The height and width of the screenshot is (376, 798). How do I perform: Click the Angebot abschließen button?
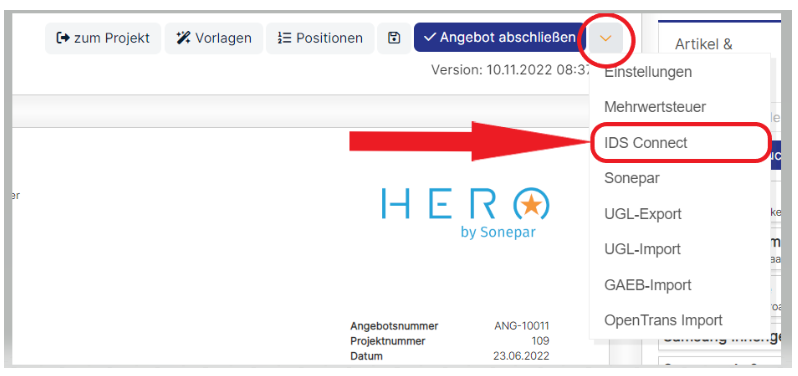(500, 38)
